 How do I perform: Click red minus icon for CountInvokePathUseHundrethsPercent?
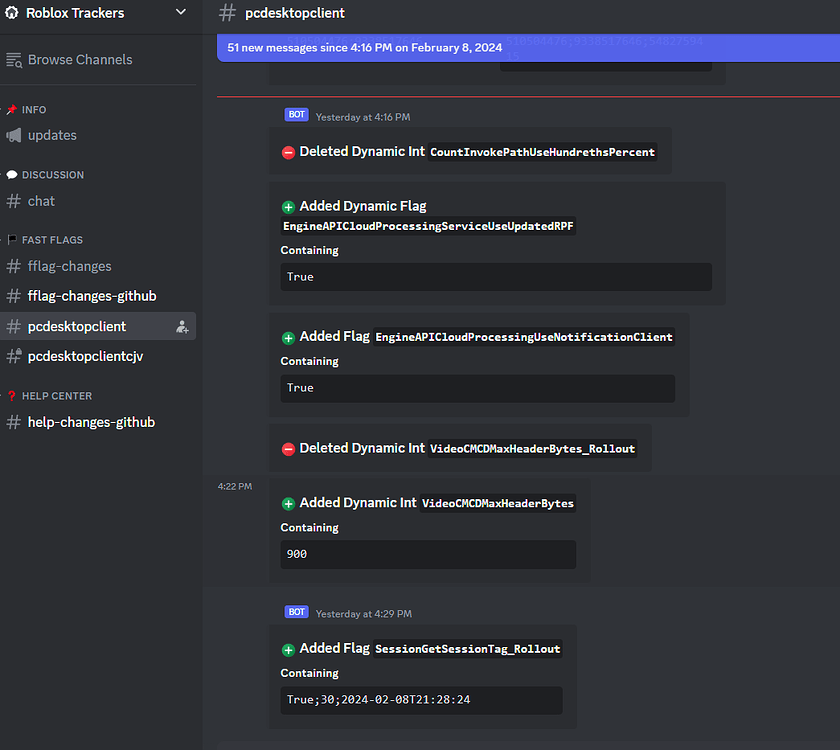click(288, 153)
